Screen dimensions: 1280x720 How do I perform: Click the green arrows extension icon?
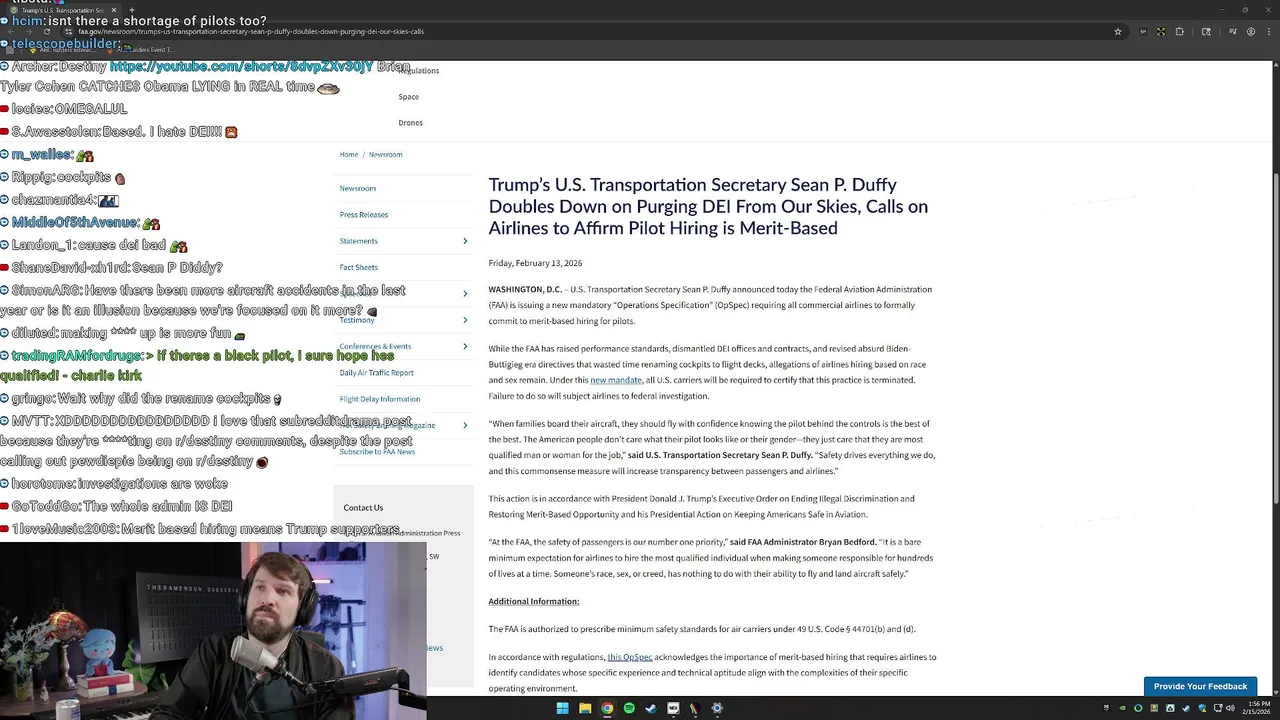point(1161,31)
